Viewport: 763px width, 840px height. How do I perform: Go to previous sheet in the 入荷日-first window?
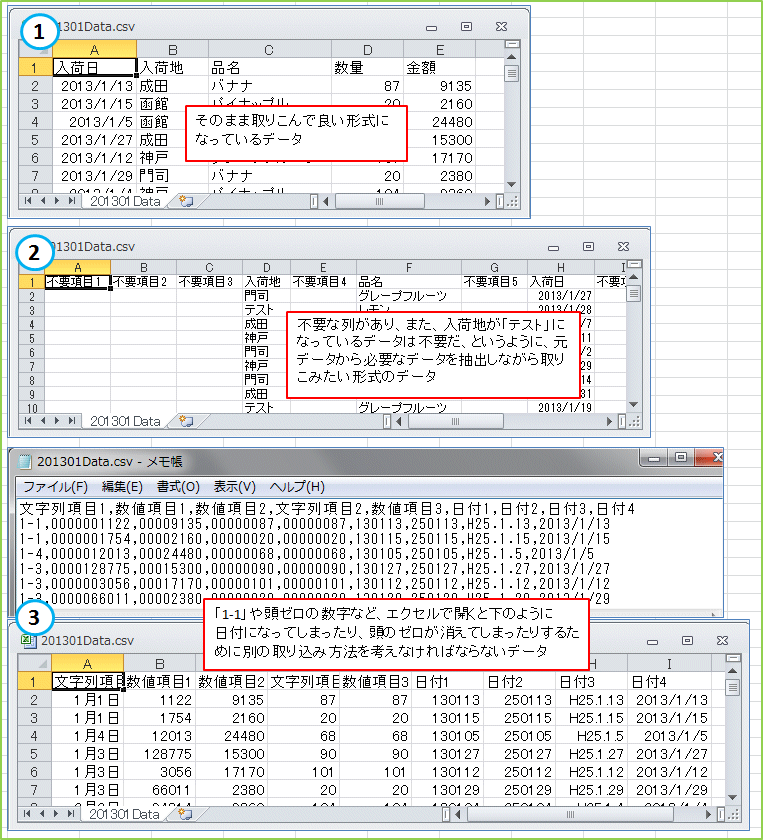coord(43,201)
